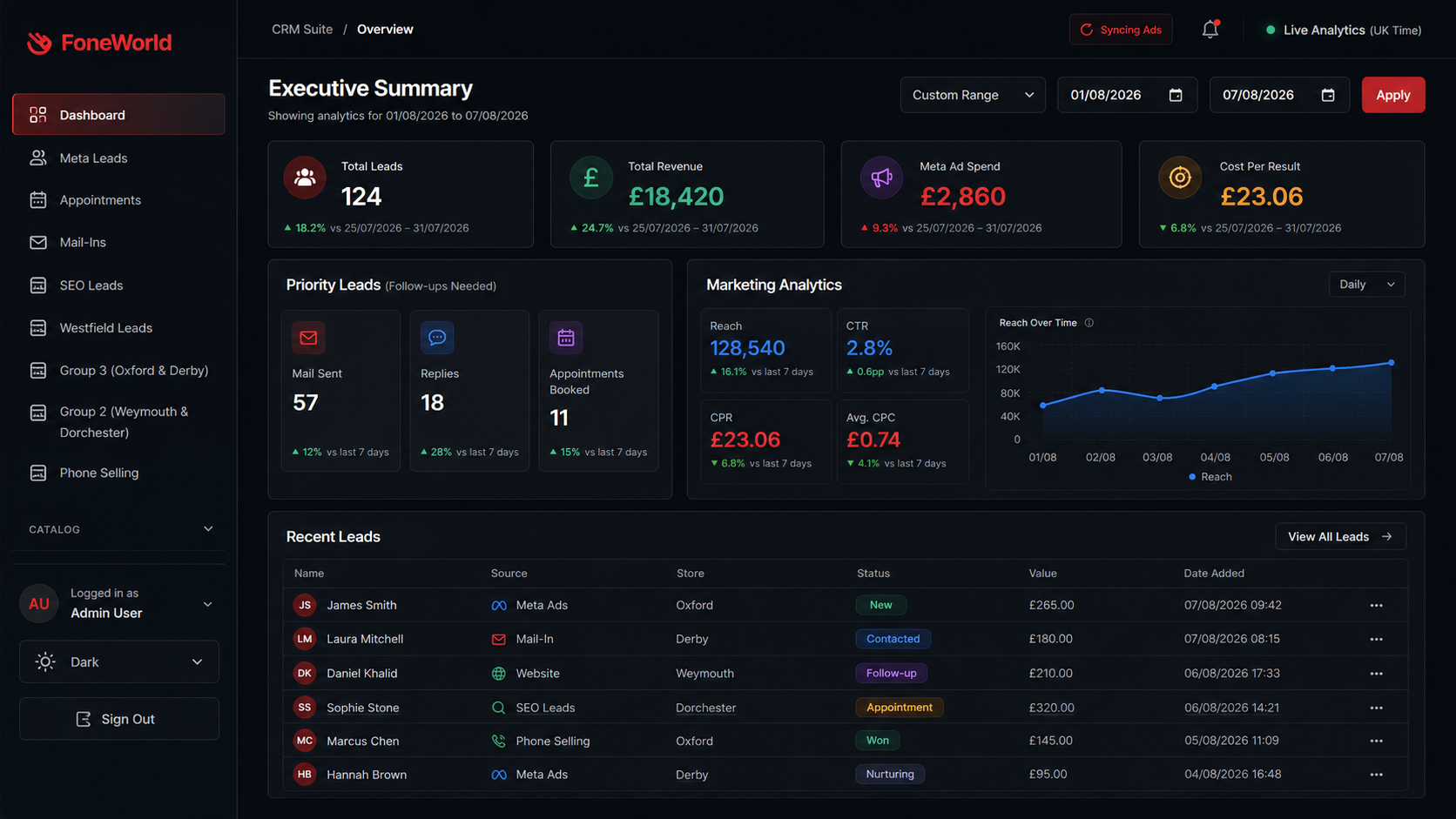
Task: Open the Dark theme selector
Action: (119, 662)
